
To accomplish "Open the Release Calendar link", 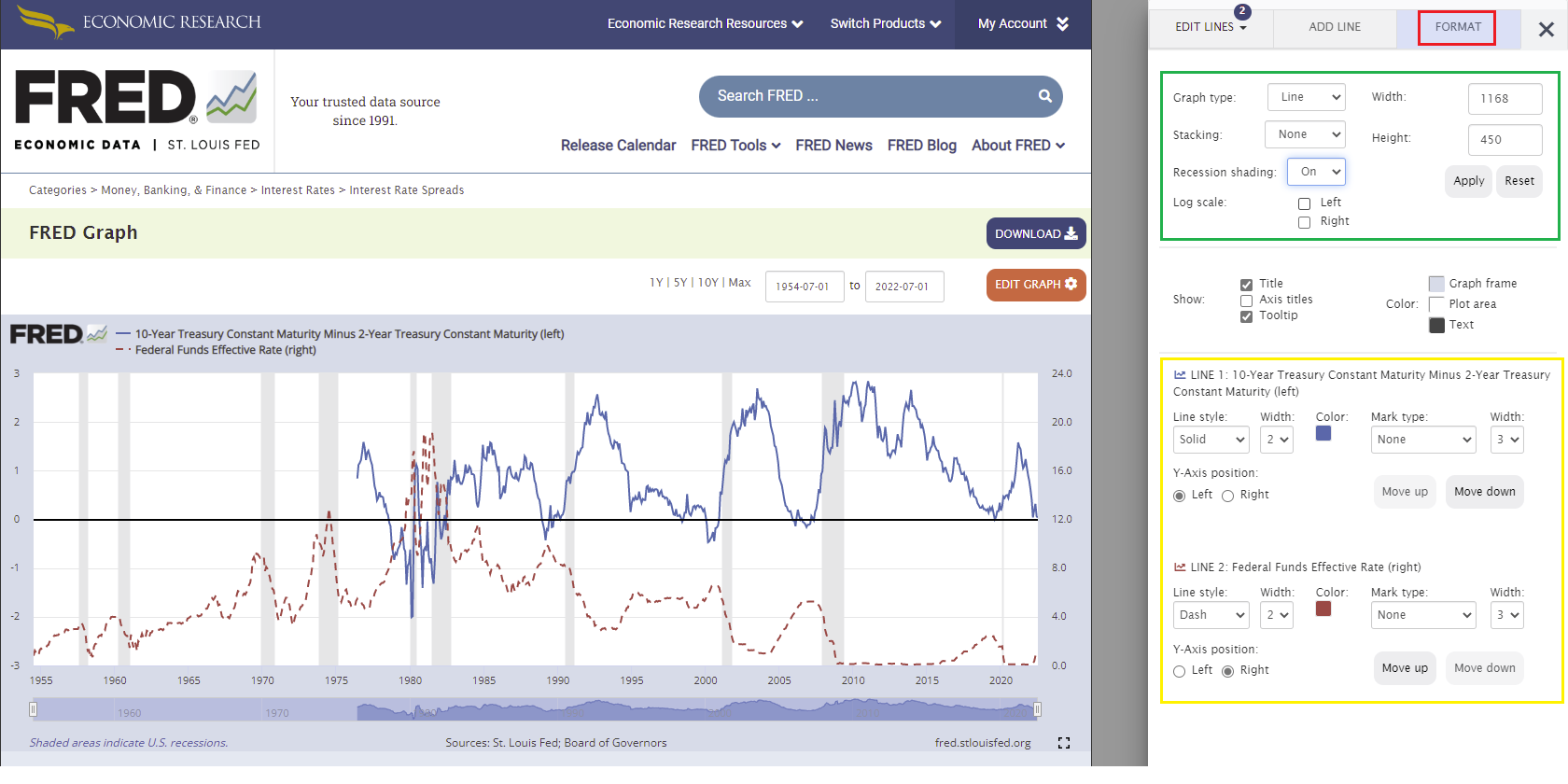I will tap(618, 146).
